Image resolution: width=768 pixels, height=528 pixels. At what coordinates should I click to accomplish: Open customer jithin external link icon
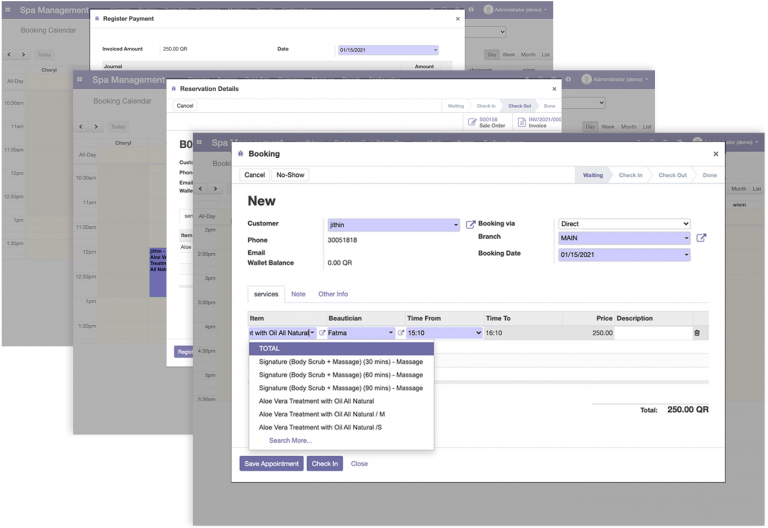471,225
